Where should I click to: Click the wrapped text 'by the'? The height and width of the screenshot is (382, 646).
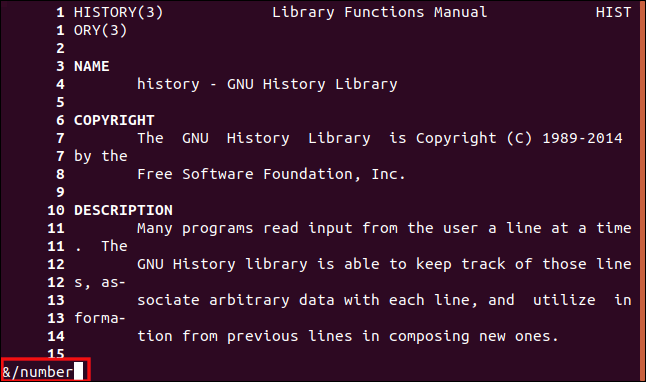click(x=101, y=157)
